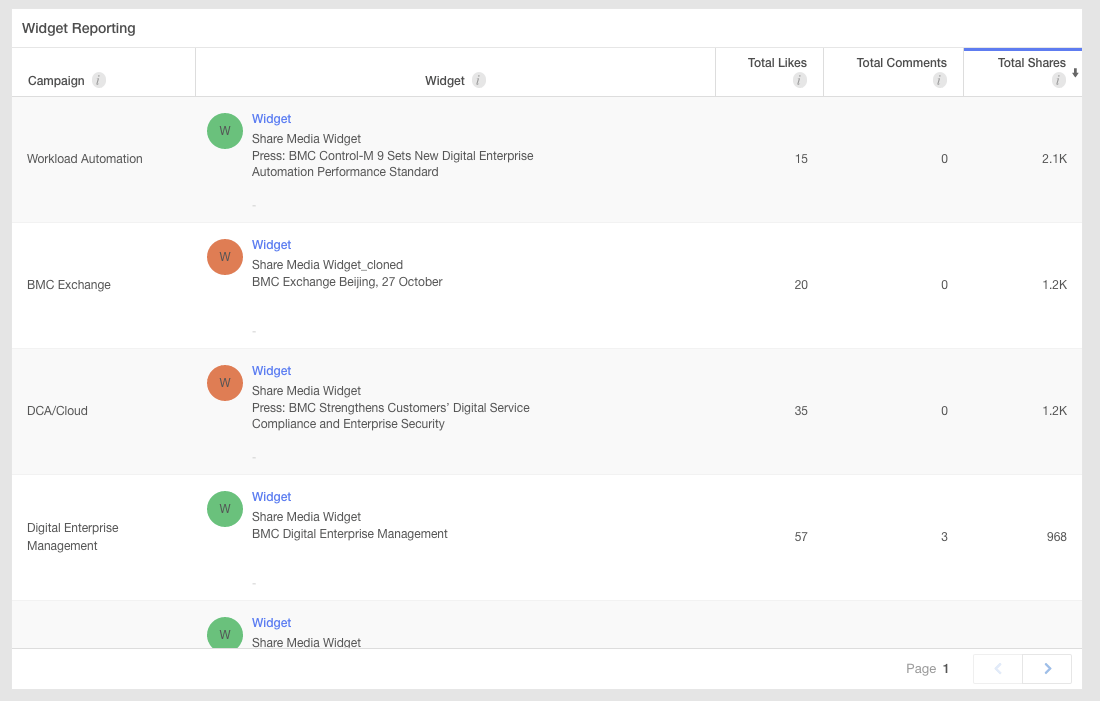
Task: Click the green W avatar in Digital Enterprise Management row
Action: tap(224, 509)
